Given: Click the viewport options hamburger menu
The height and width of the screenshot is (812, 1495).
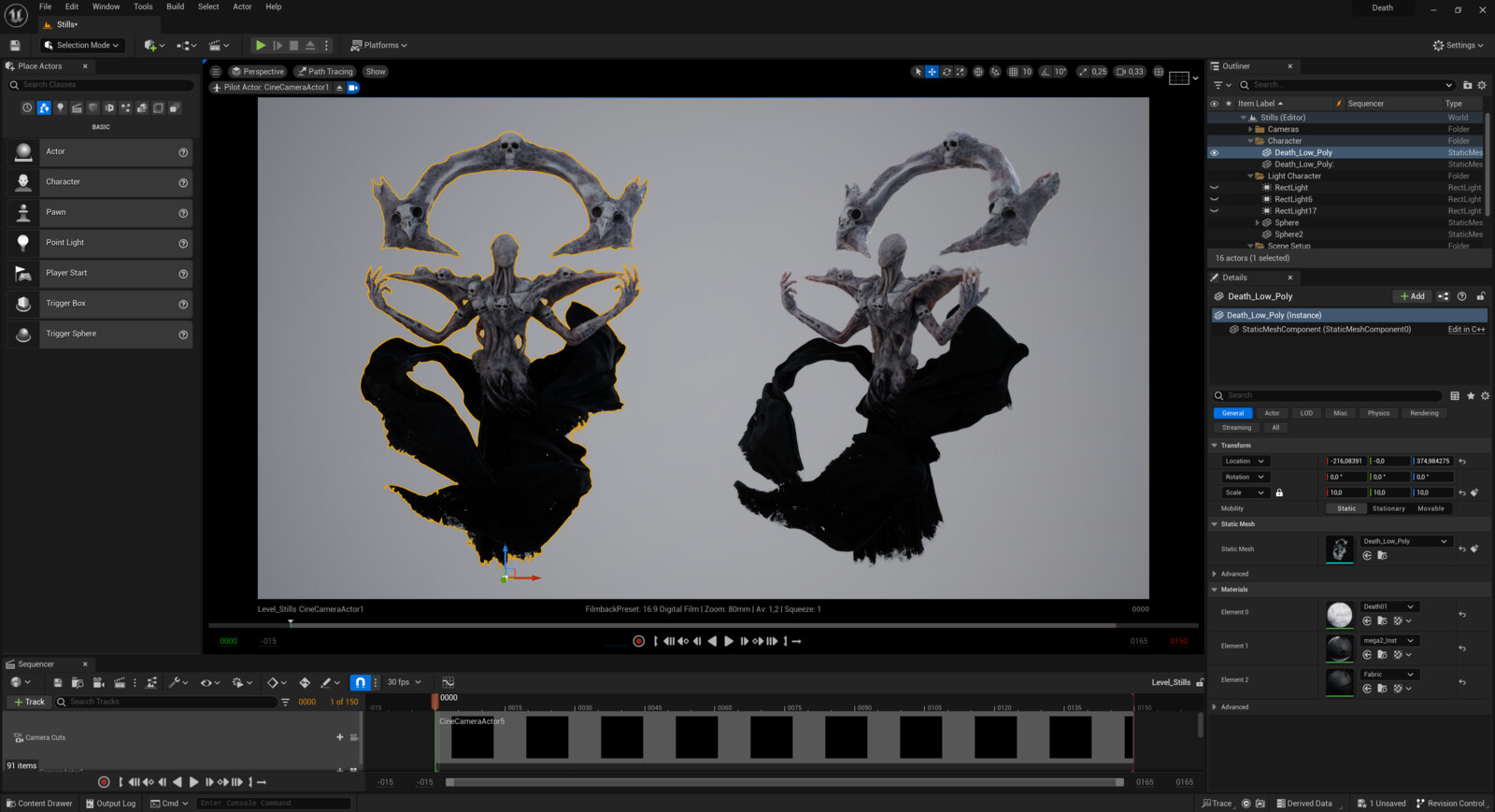Looking at the screenshot, I should tap(216, 72).
